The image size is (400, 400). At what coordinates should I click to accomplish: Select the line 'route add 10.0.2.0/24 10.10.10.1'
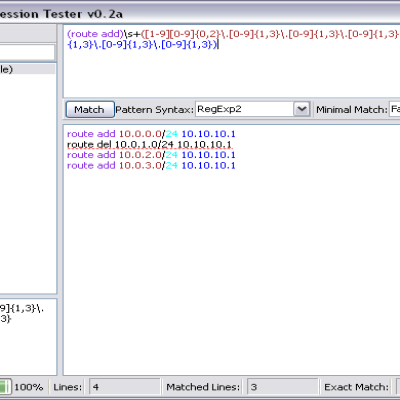(151, 155)
